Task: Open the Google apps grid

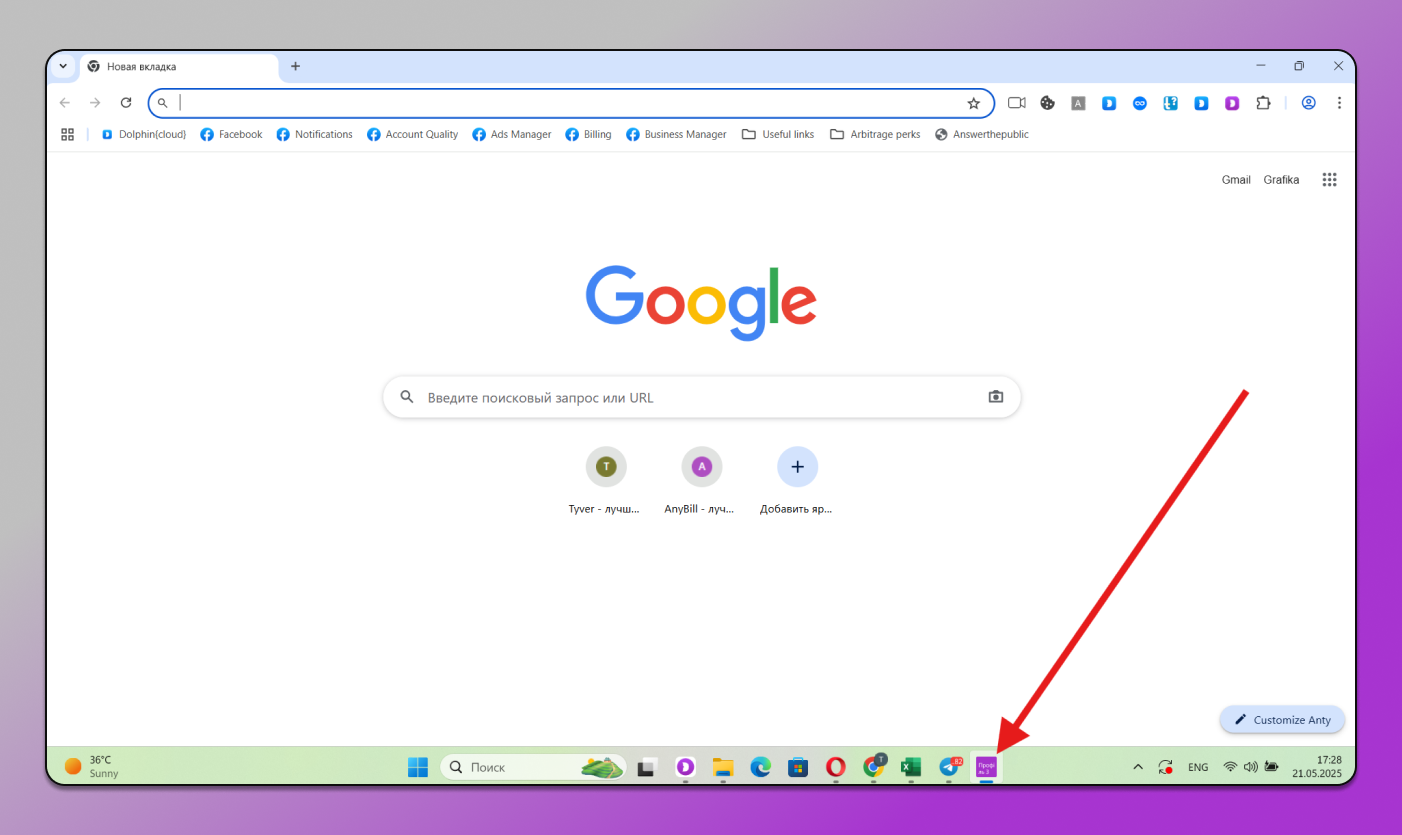Action: point(1329,180)
